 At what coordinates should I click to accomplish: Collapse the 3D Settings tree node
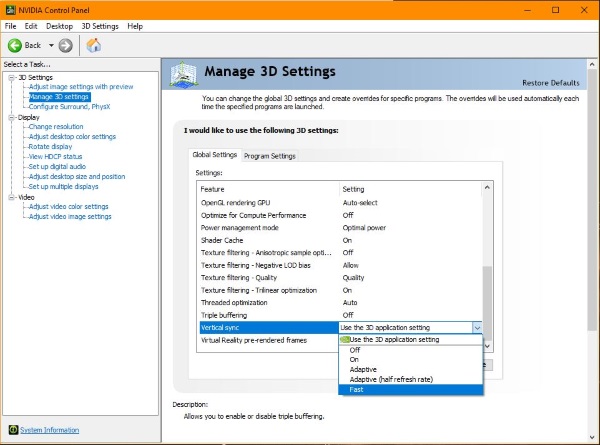[11, 77]
